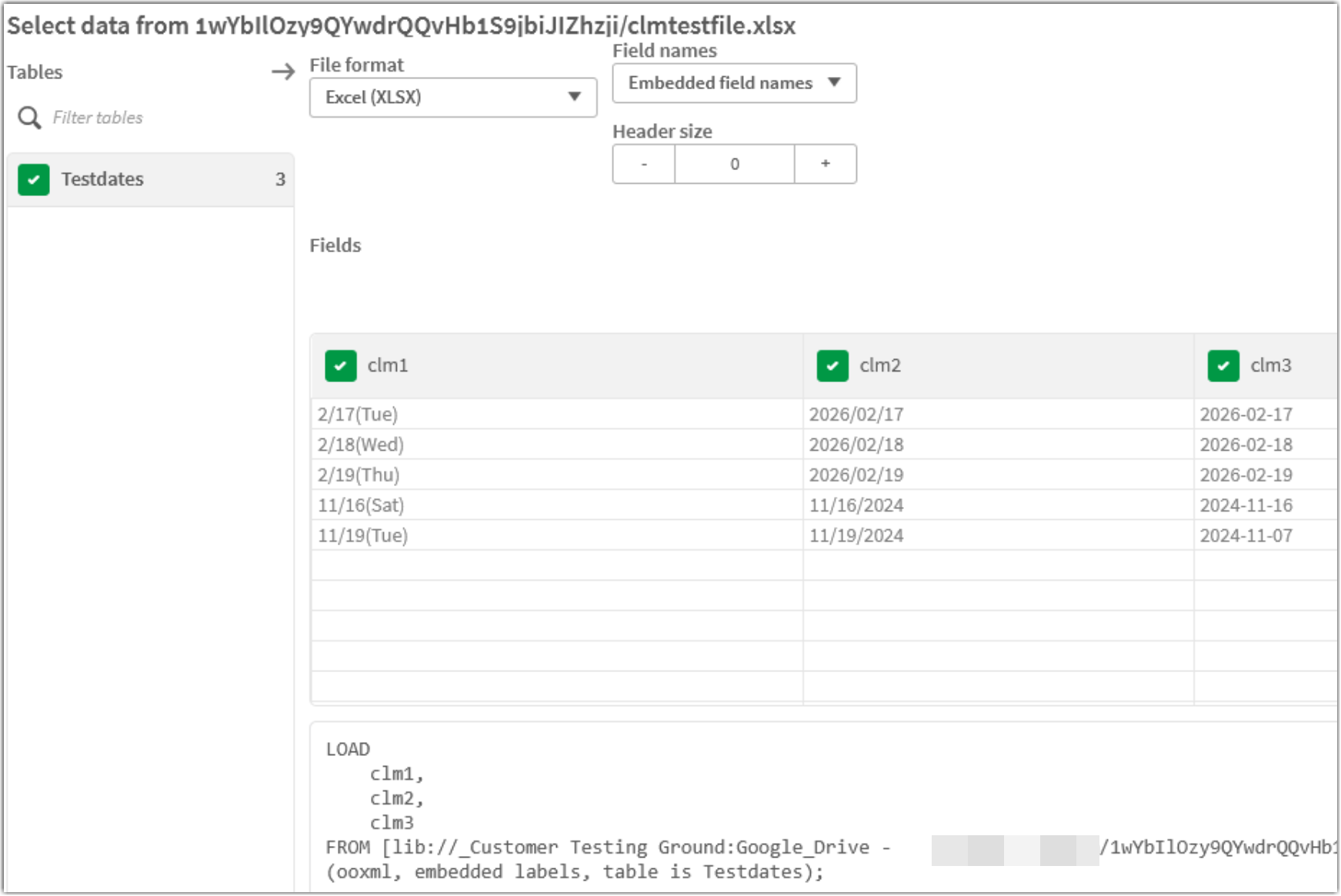Select cell 2026-02-18 in clm3
The height and width of the screenshot is (896, 1341).
[x=1266, y=445]
